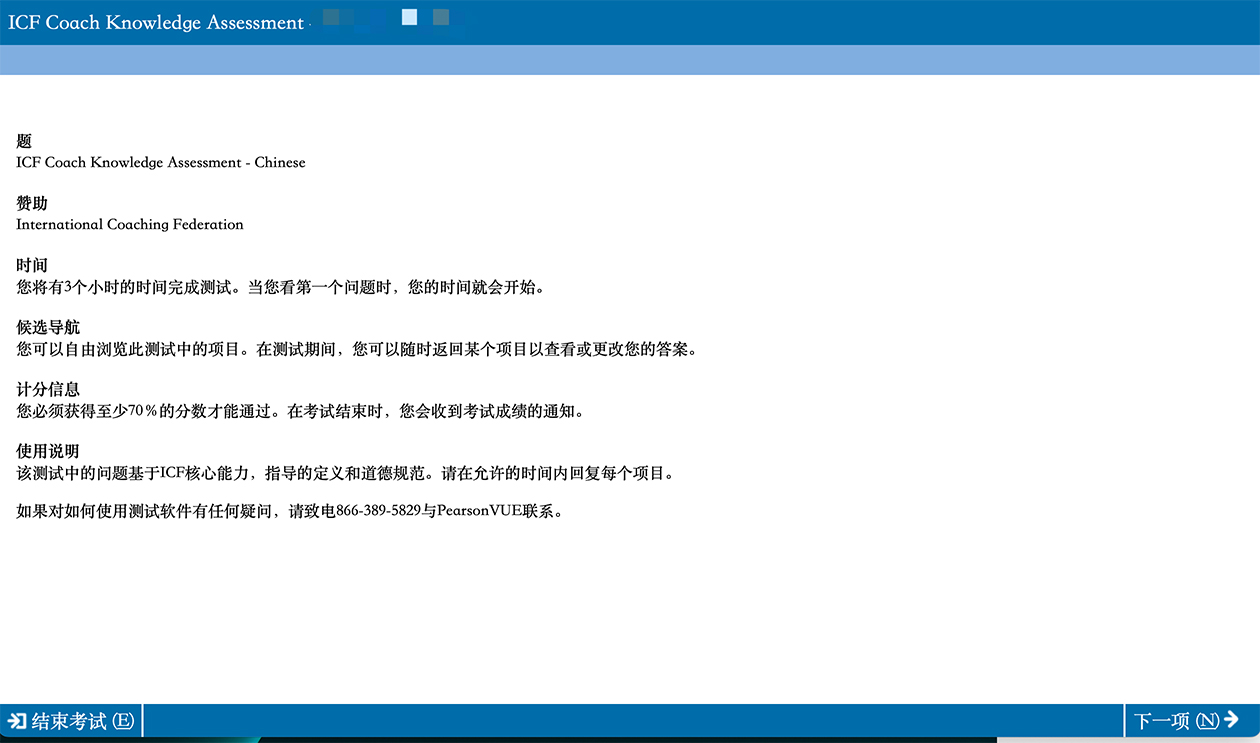Click the navigation instructions paragraph
The image size is (1260, 743).
356,349
